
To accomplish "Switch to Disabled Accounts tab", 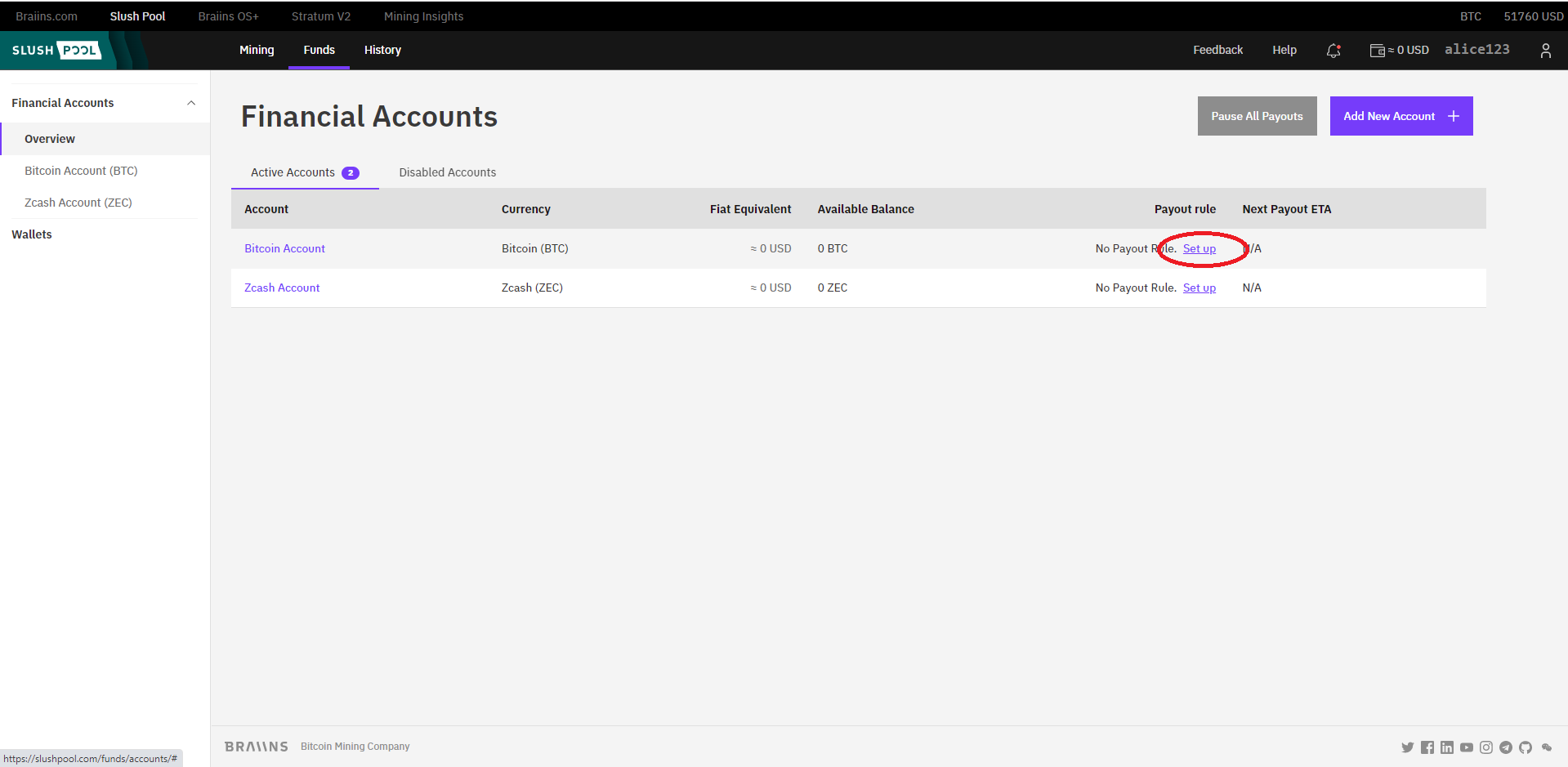I will coord(448,172).
